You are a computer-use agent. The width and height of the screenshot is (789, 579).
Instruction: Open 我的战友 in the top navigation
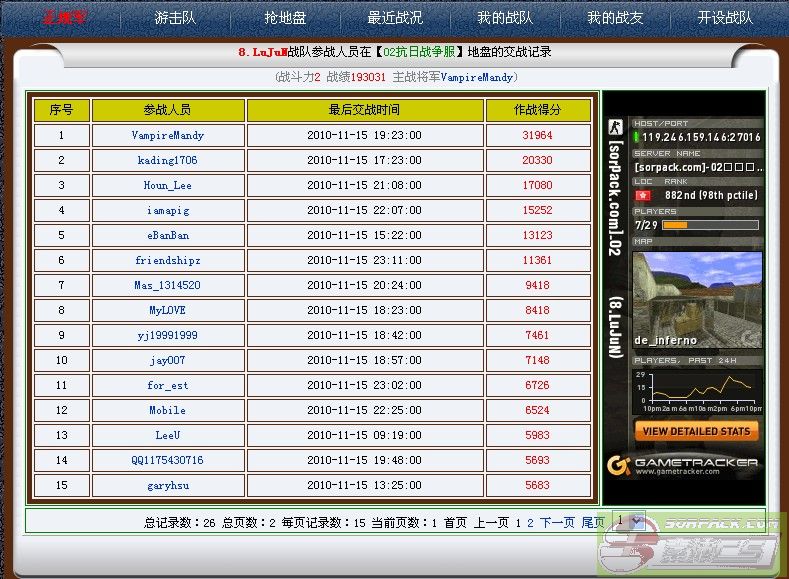point(614,18)
